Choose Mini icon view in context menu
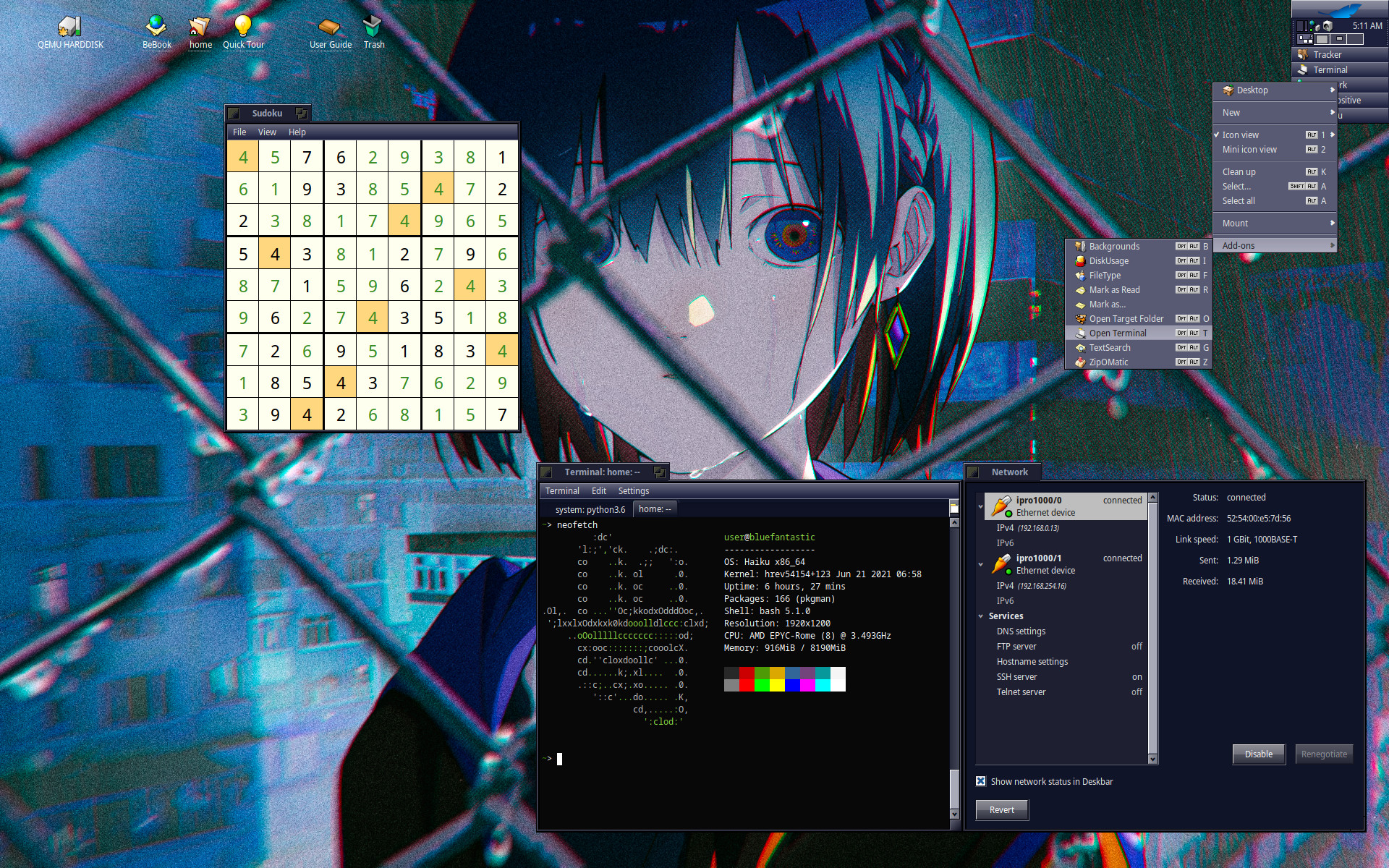 1275,150
